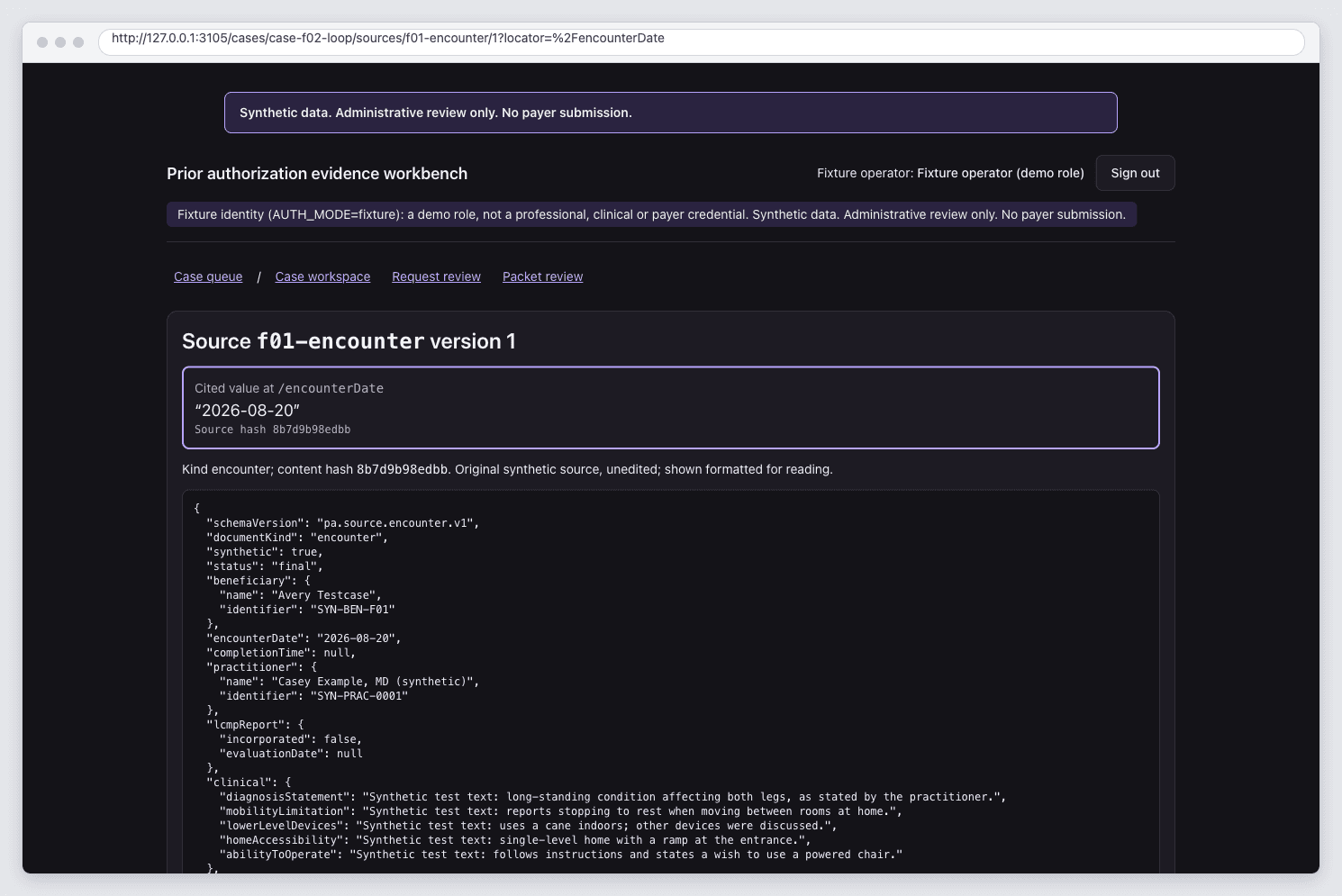Go to the Case workspace link

322,276
